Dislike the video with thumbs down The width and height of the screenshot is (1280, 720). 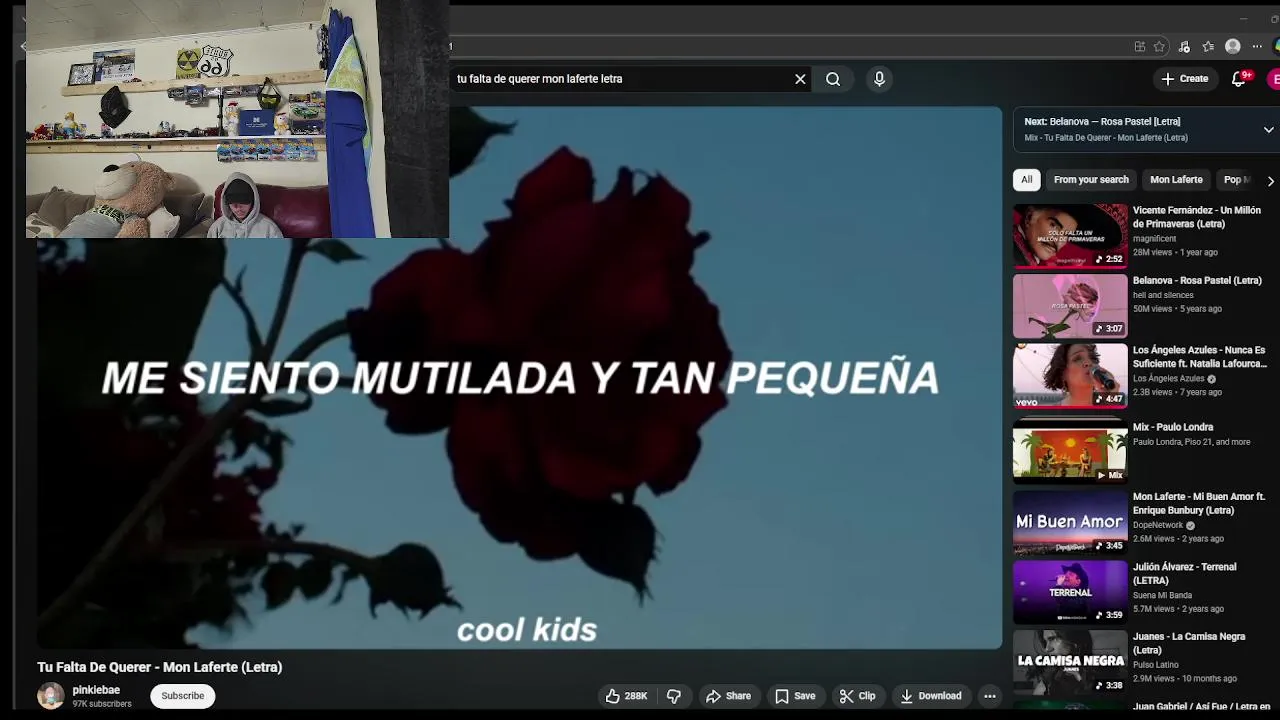pyautogui.click(x=674, y=696)
